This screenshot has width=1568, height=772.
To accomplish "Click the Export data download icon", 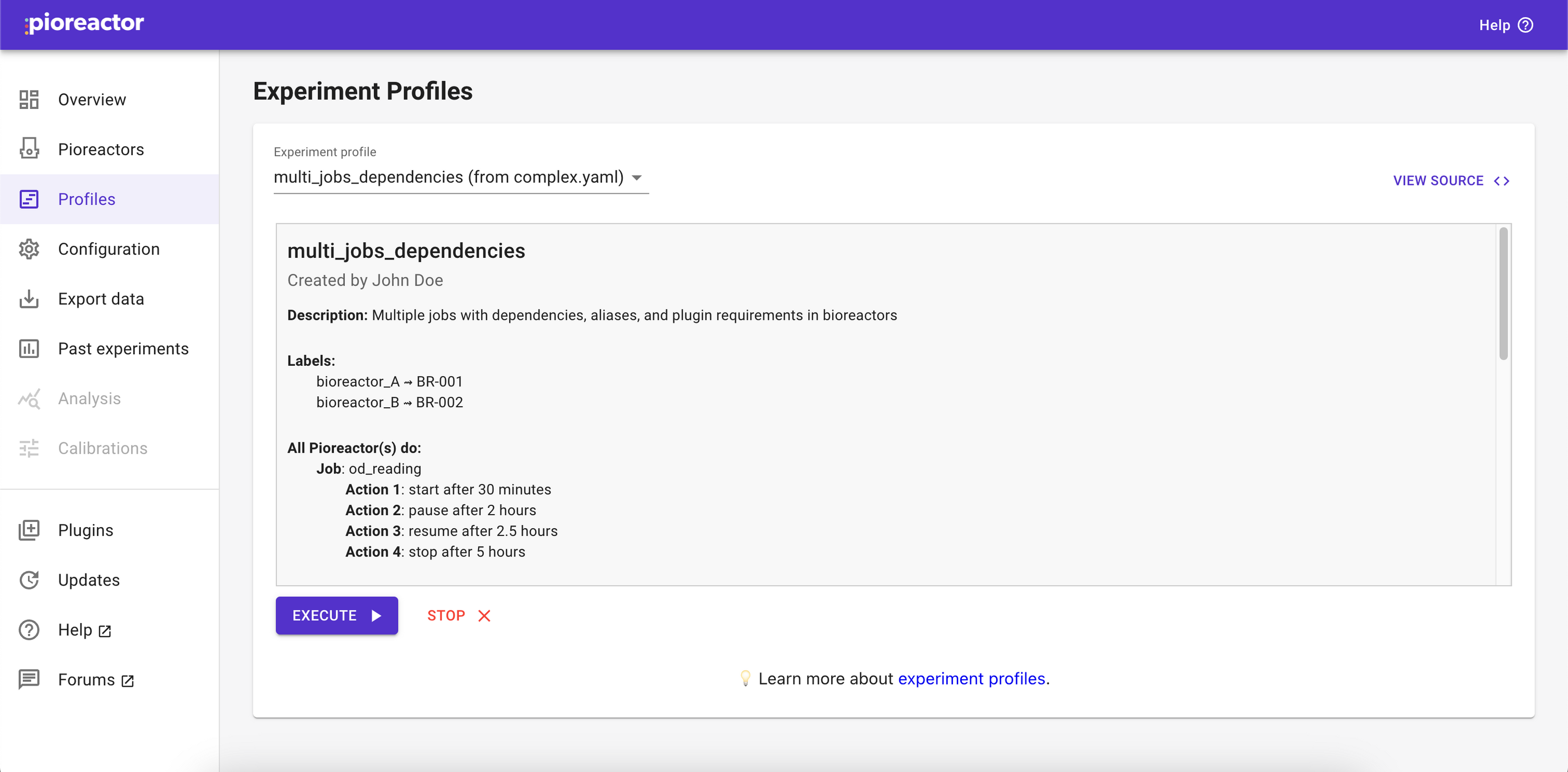I will click(x=29, y=299).
